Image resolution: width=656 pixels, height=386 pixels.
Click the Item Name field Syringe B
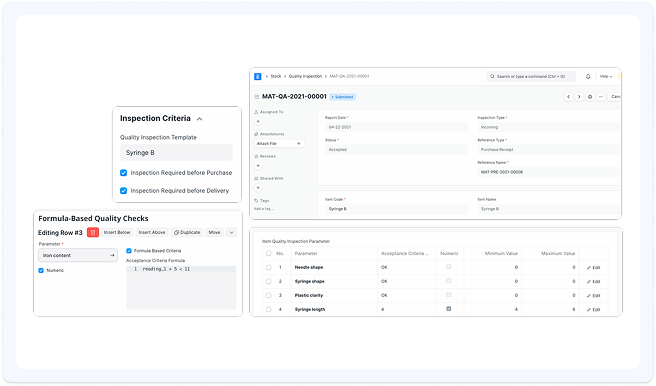548,209
